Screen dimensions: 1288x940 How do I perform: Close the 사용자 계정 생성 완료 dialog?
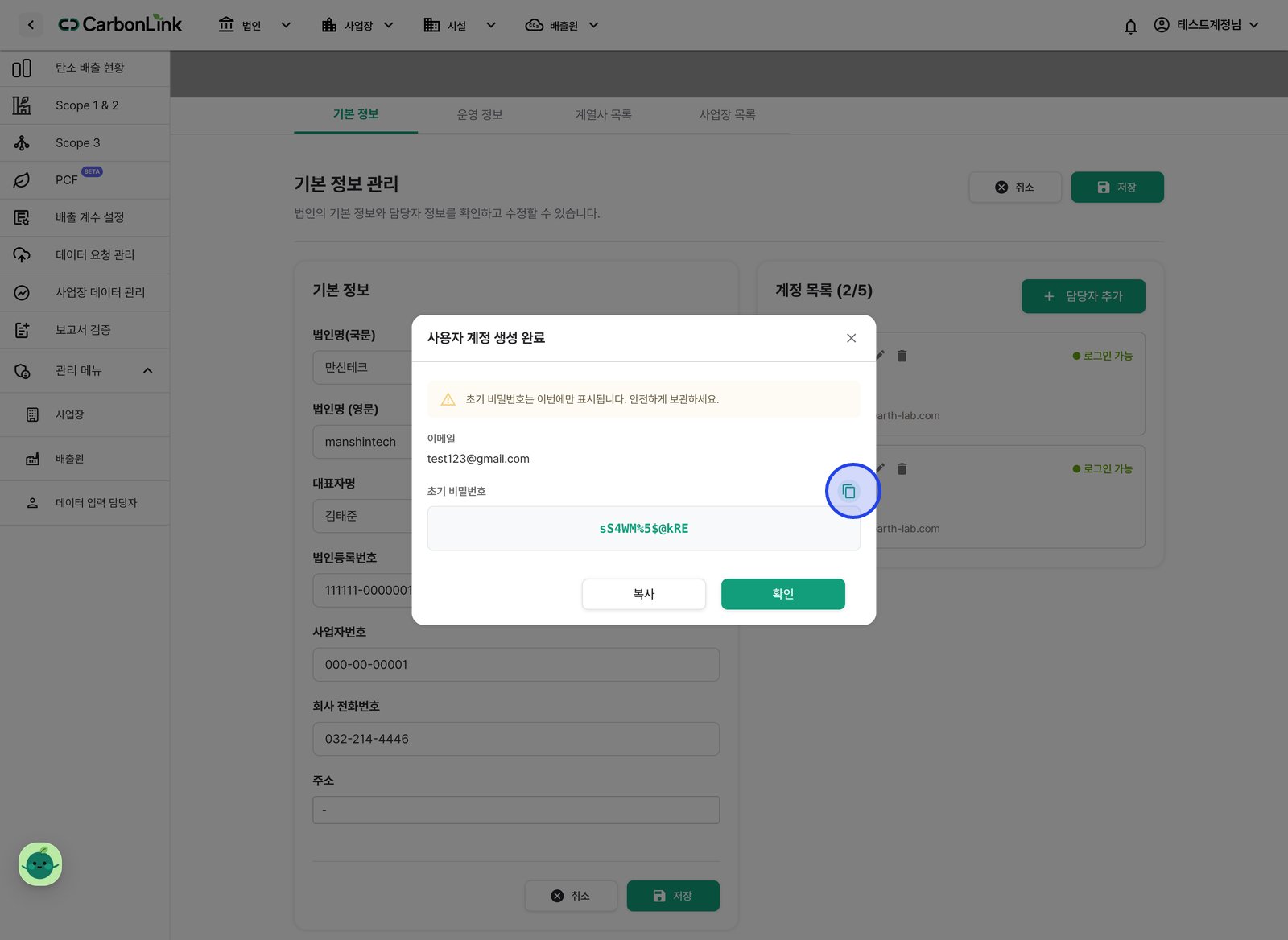(x=851, y=338)
